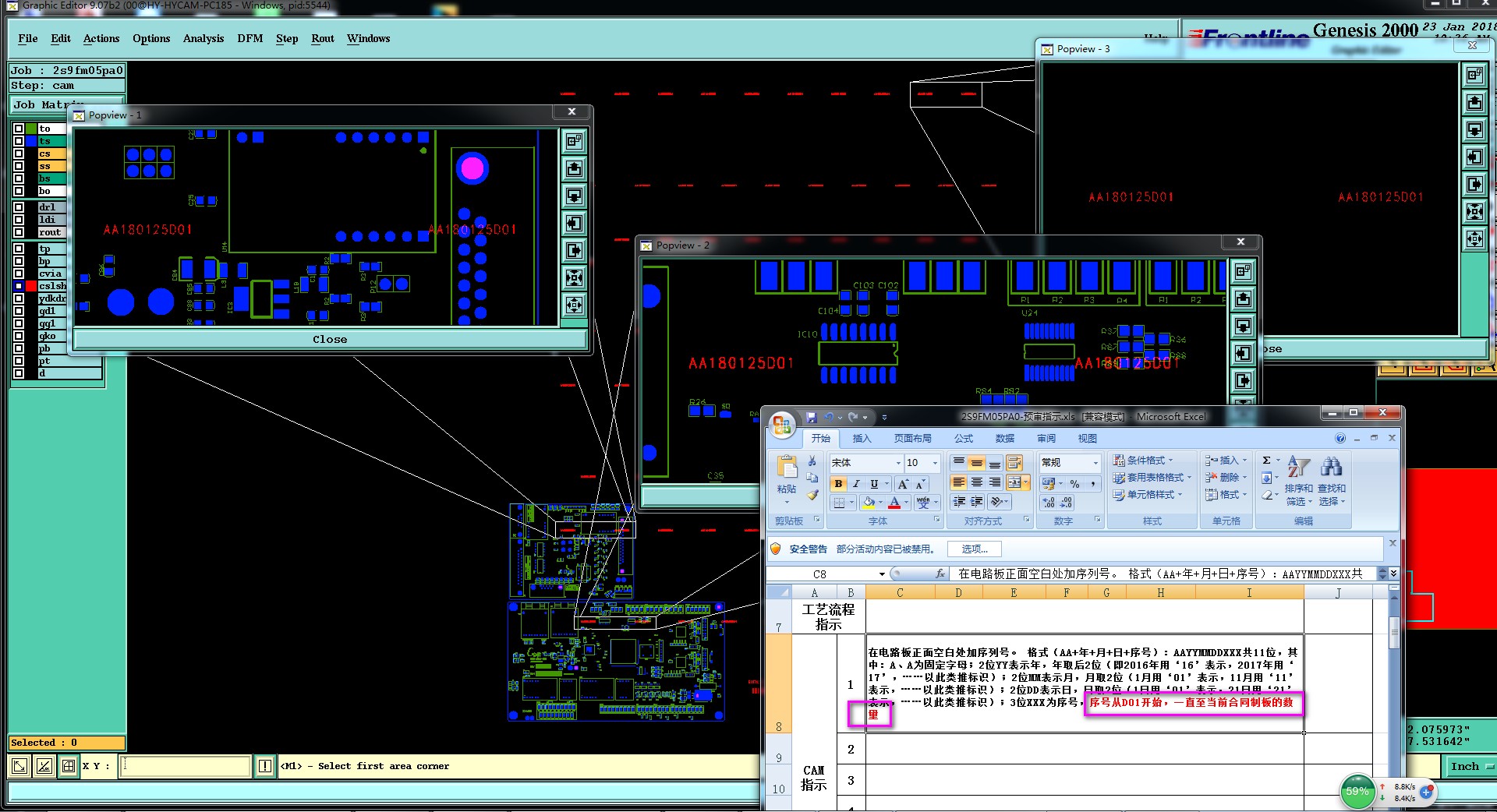Toggle the checkbox for the cs layer
Viewport: 1497px width, 812px height.
19,154
